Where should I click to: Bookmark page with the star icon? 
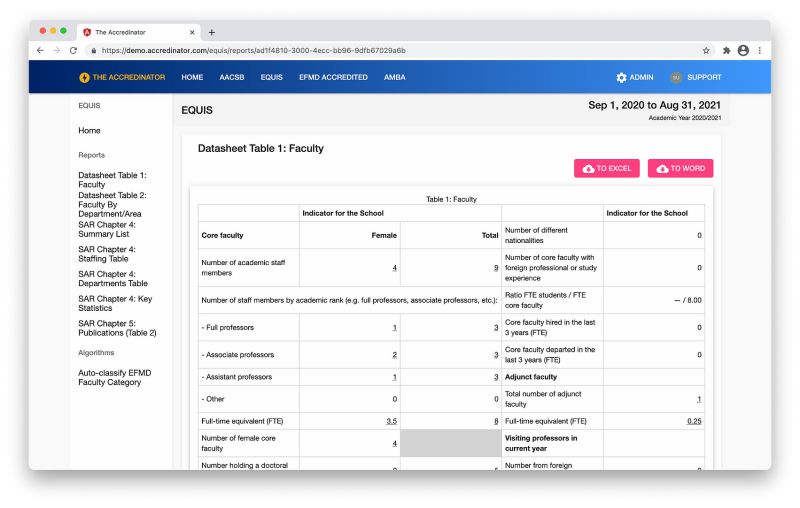point(706,50)
